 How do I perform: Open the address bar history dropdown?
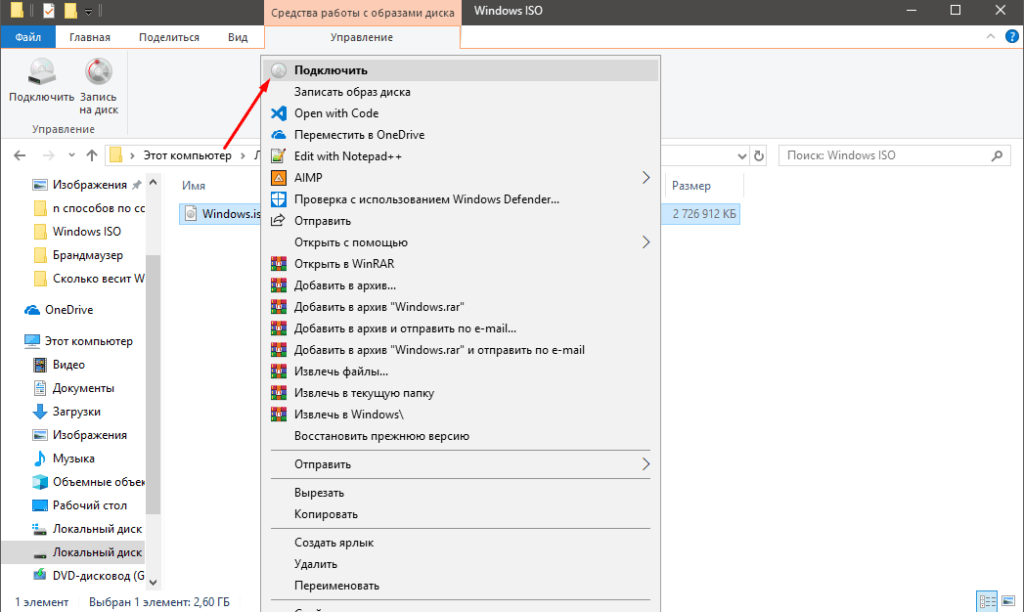[739, 156]
